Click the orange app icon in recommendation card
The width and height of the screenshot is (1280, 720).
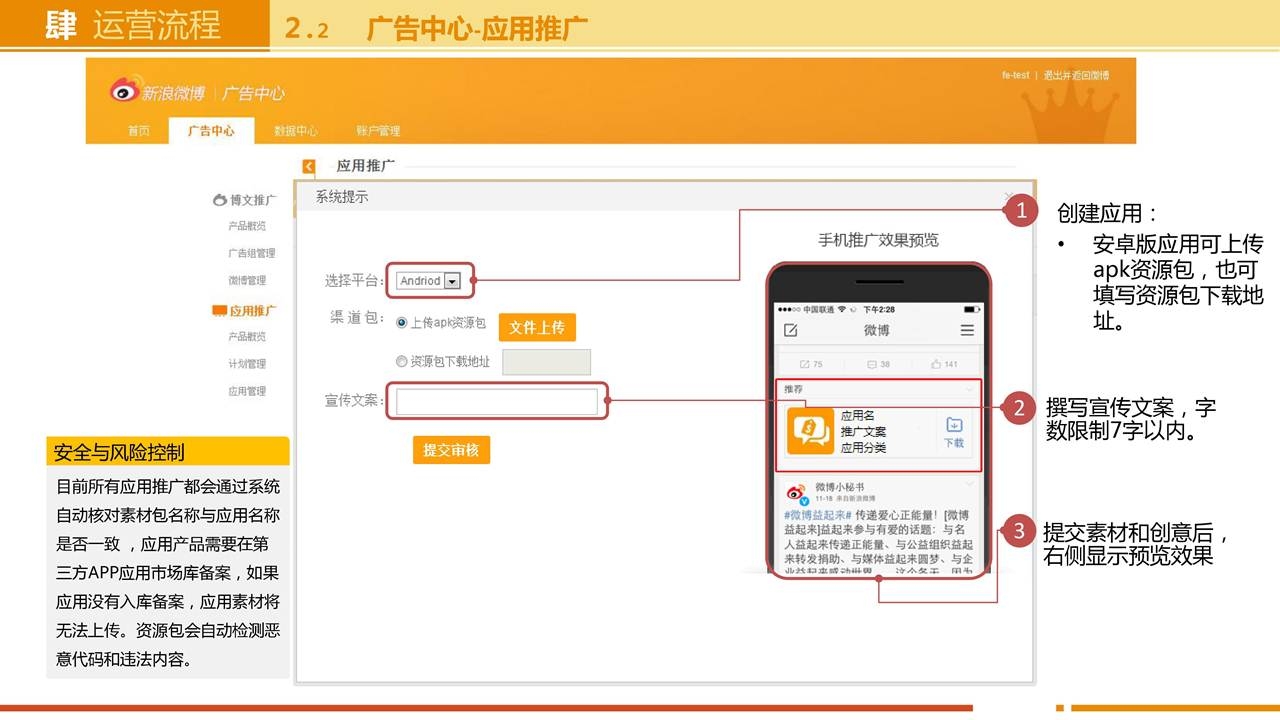(x=810, y=431)
